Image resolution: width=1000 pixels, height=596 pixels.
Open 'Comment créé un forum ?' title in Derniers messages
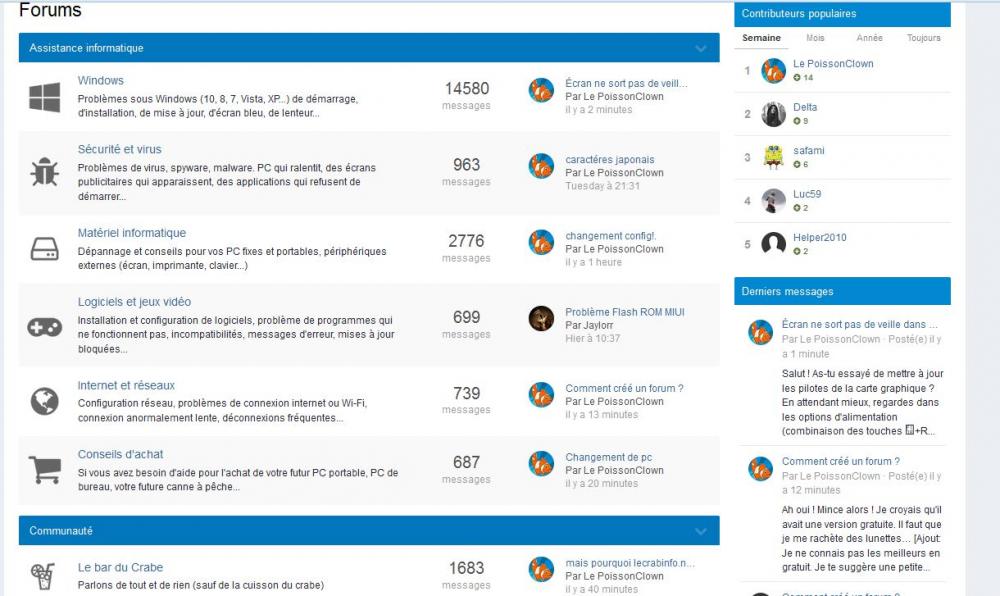[x=841, y=462]
